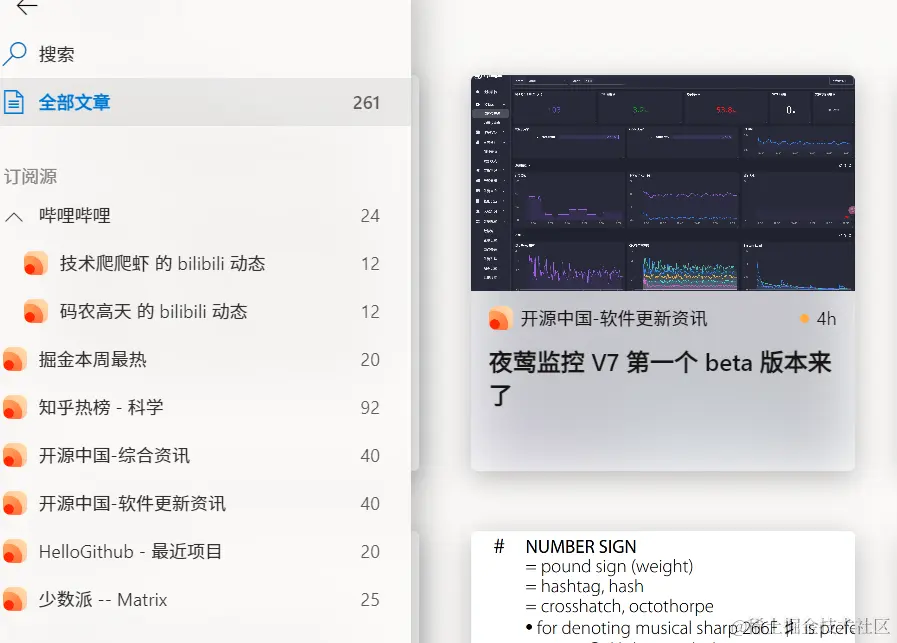Open the 开源中国-综合资讯 feed
The height and width of the screenshot is (643, 897).
pyautogui.click(x=205, y=456)
